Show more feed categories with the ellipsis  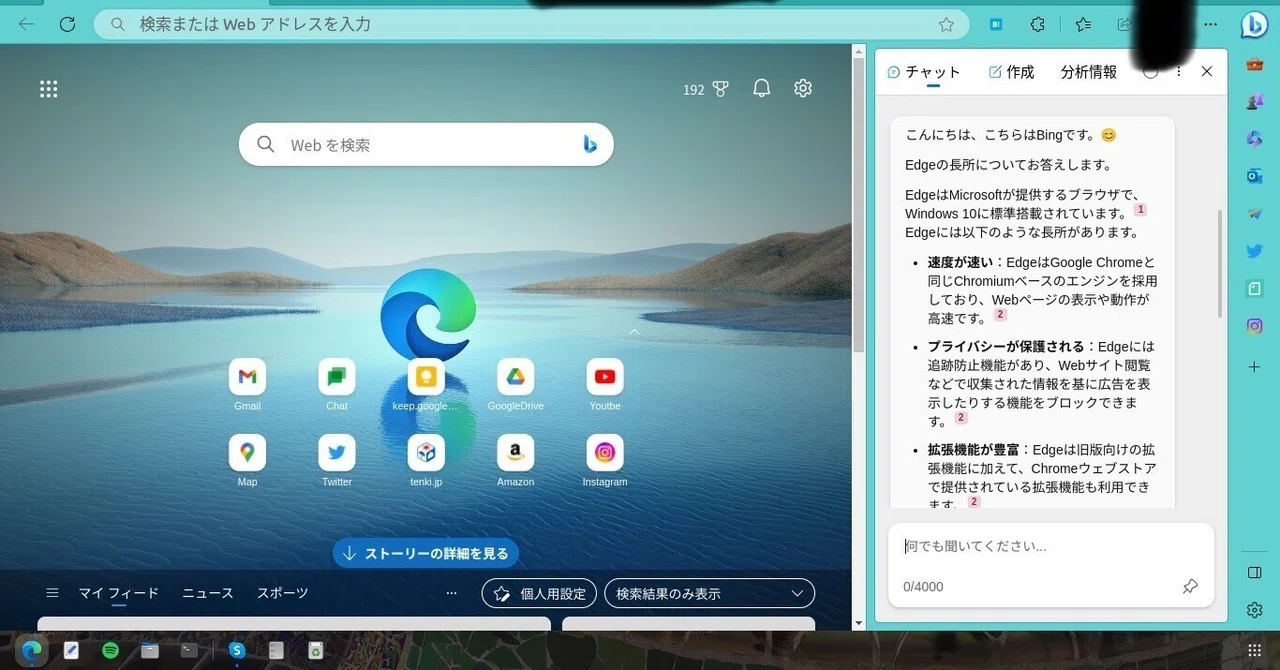pos(452,593)
